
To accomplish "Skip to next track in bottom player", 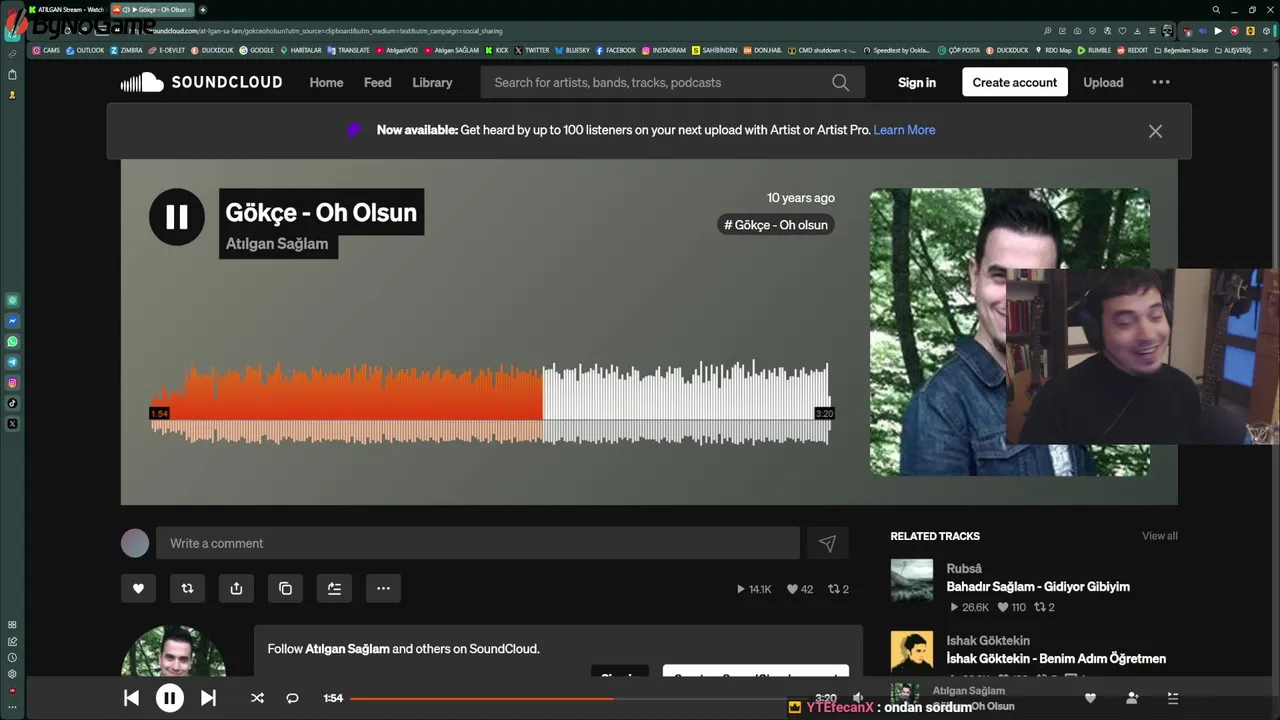I will click(208, 698).
